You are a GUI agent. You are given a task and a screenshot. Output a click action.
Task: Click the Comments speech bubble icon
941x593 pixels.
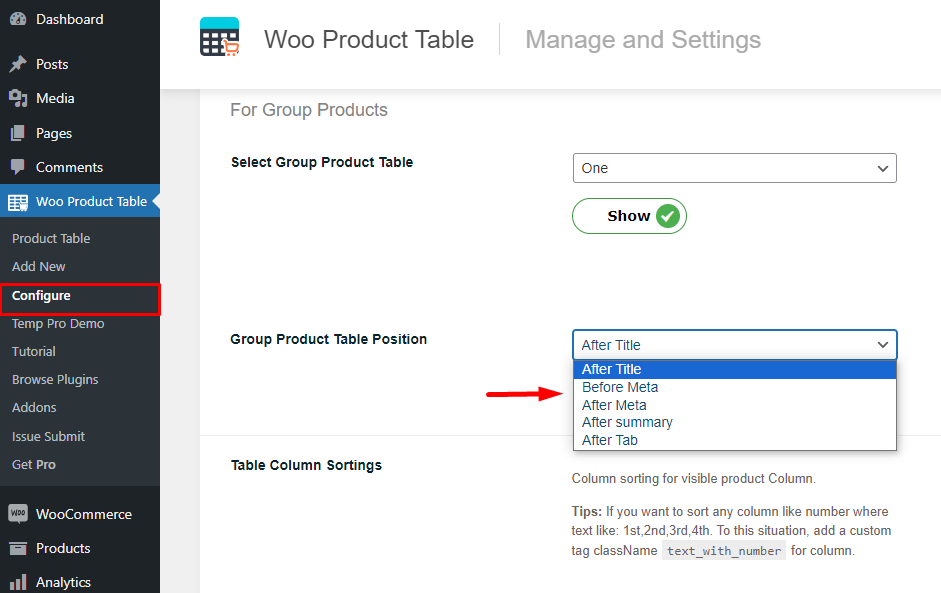coord(18,167)
